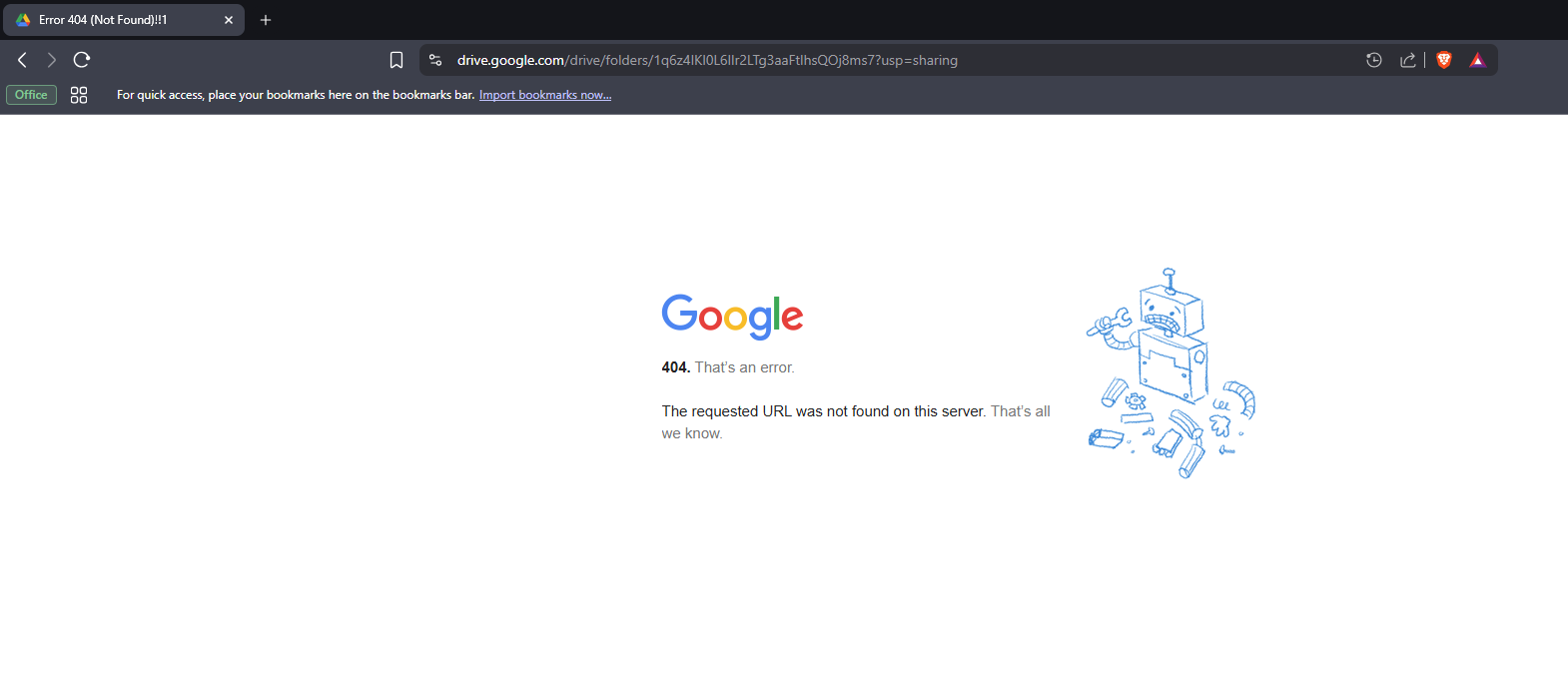Click the '404. That's an error.' text
The width and height of the screenshot is (1568, 692).
pos(728,367)
